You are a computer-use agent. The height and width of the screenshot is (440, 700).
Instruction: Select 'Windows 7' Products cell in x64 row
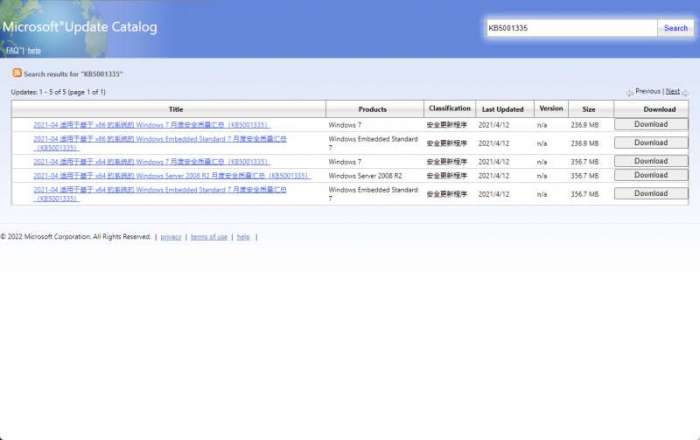point(345,162)
